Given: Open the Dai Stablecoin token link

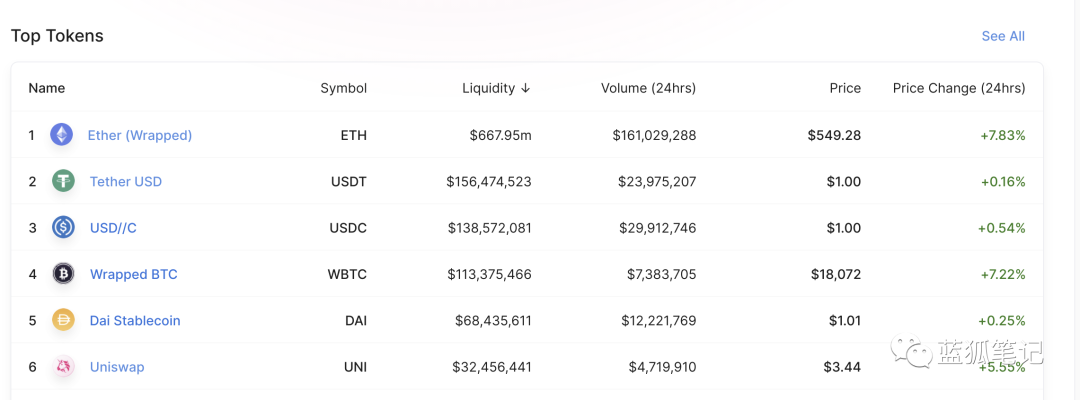Looking at the screenshot, I should coord(135,321).
